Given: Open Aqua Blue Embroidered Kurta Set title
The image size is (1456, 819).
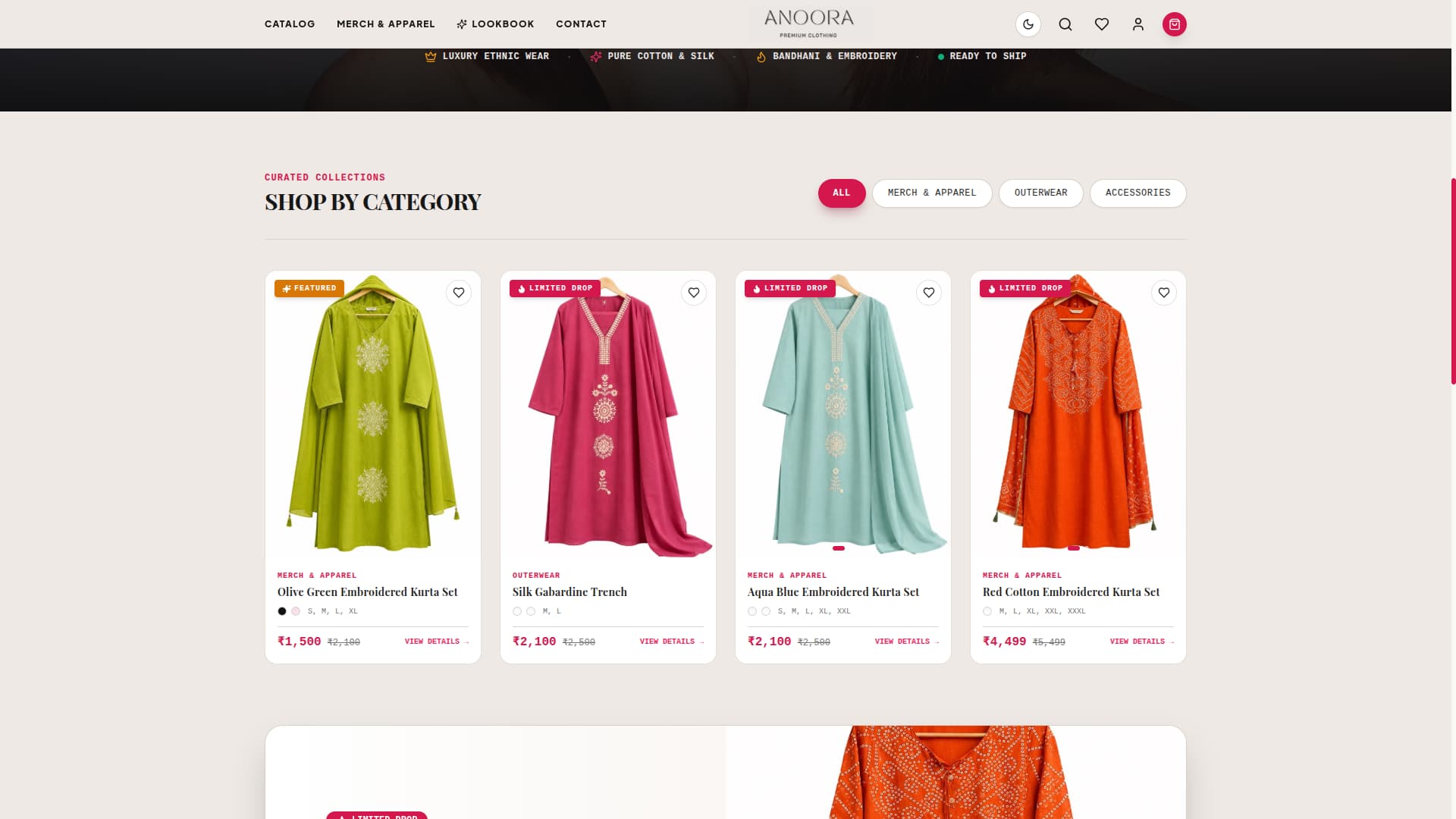Looking at the screenshot, I should [x=833, y=592].
